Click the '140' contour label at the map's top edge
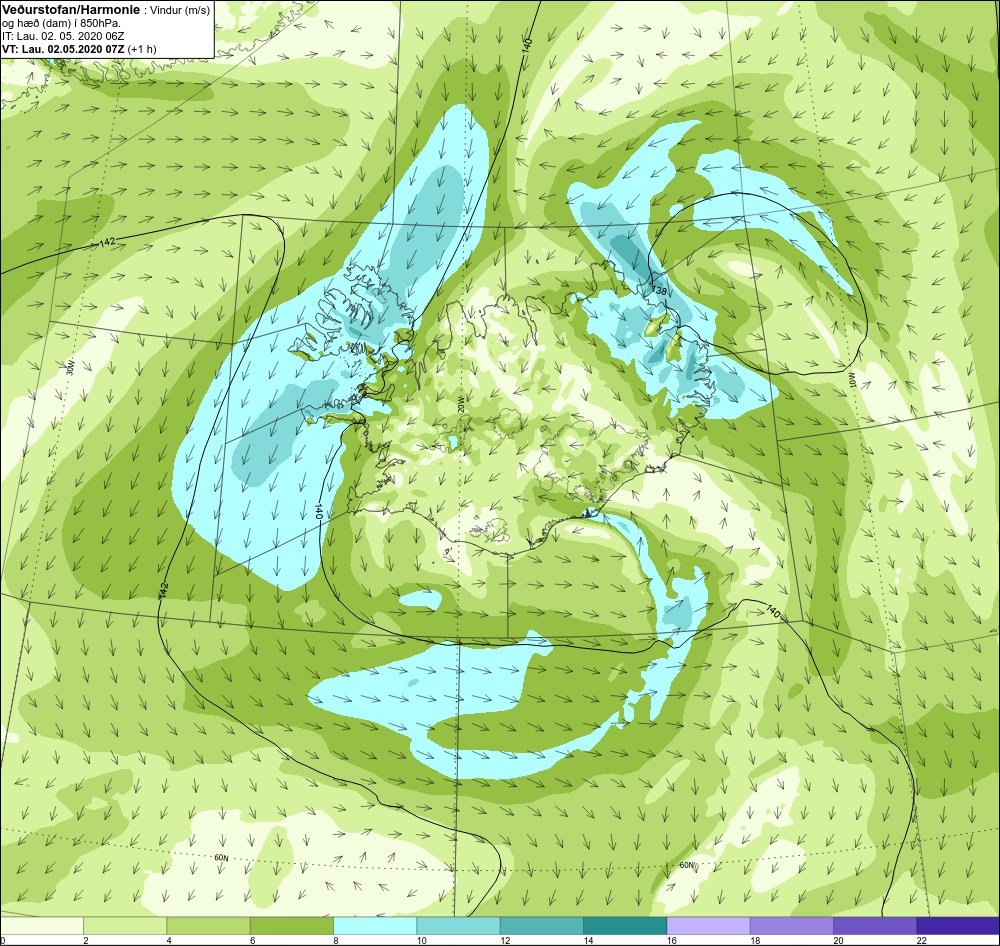Screen dimensions: 1000x946 [527, 45]
